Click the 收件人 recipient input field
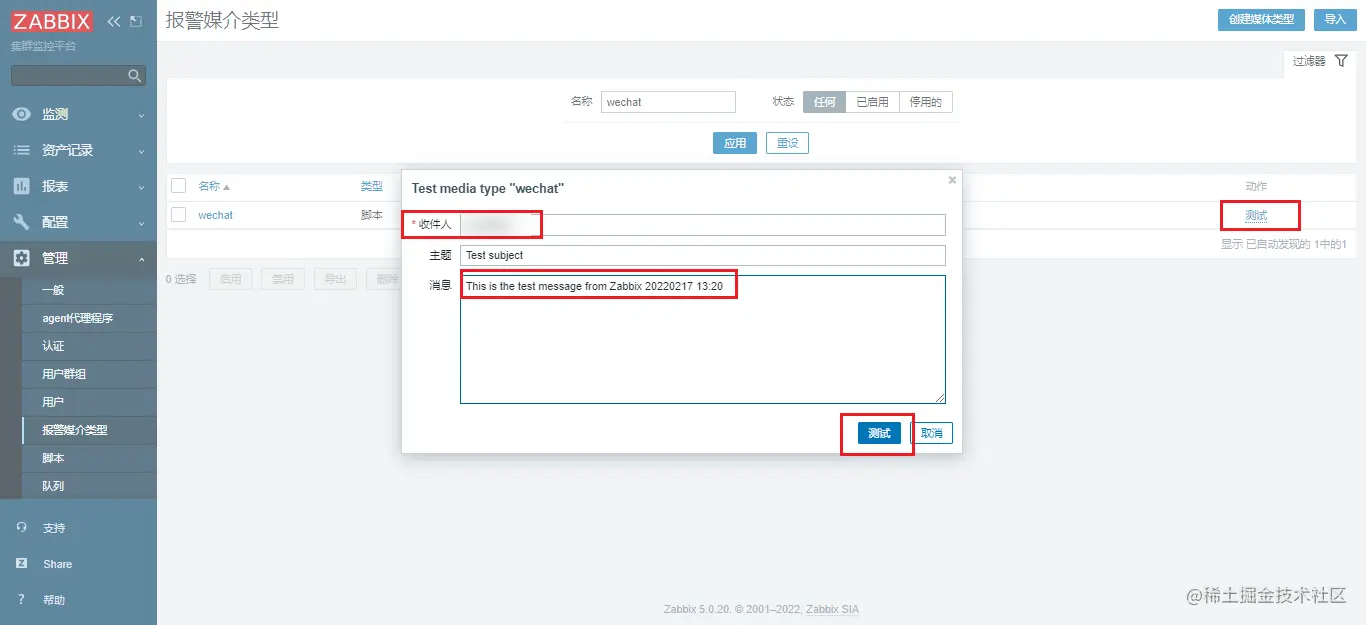Viewport: 1366px width, 625px height. pos(702,224)
